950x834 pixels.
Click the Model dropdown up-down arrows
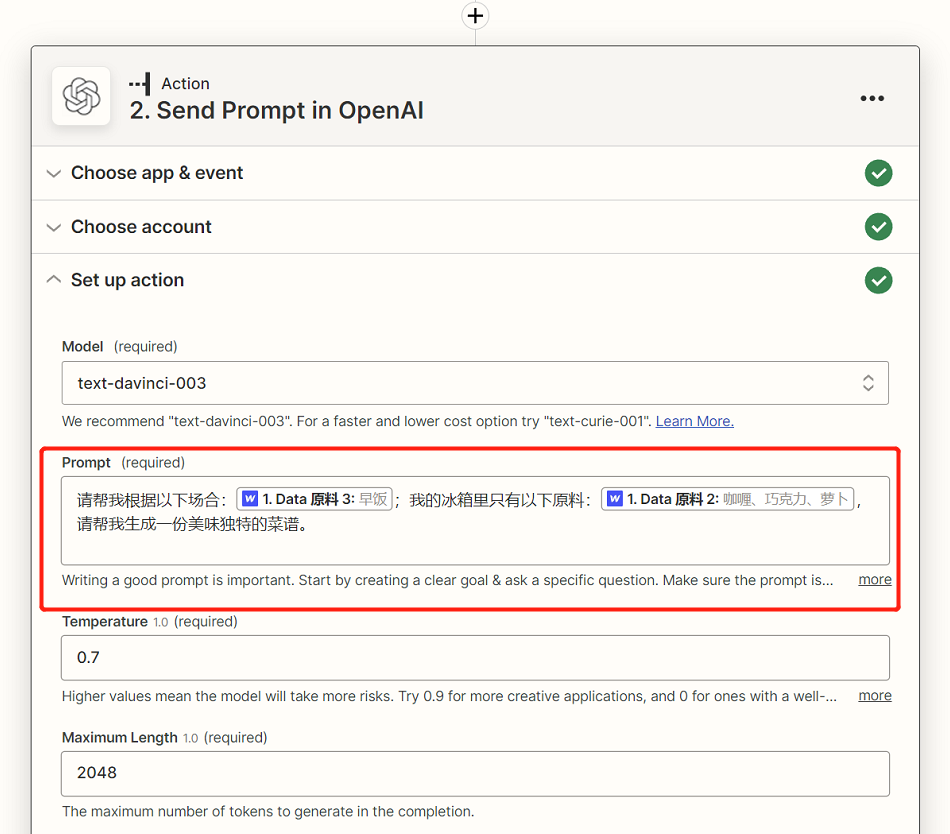point(868,383)
